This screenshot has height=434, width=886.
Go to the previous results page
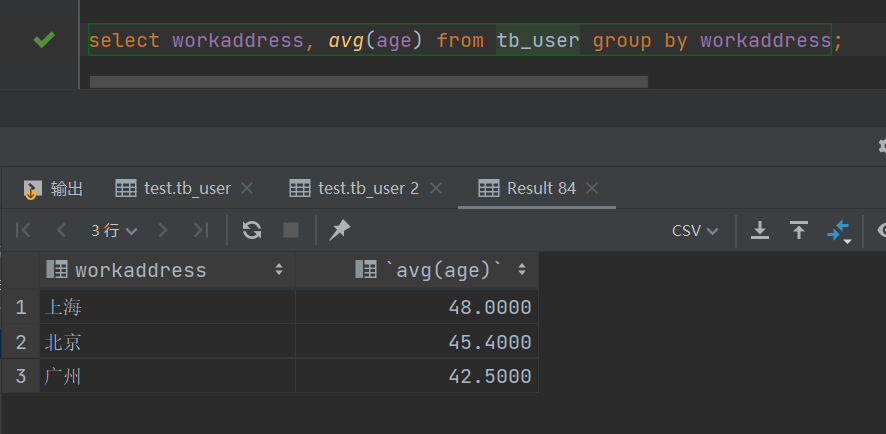coord(62,230)
